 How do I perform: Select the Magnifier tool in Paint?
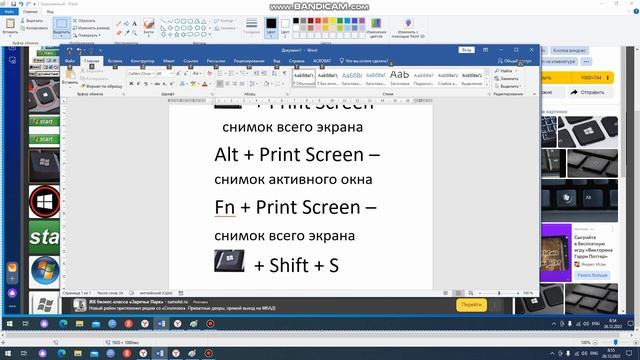click(134, 32)
